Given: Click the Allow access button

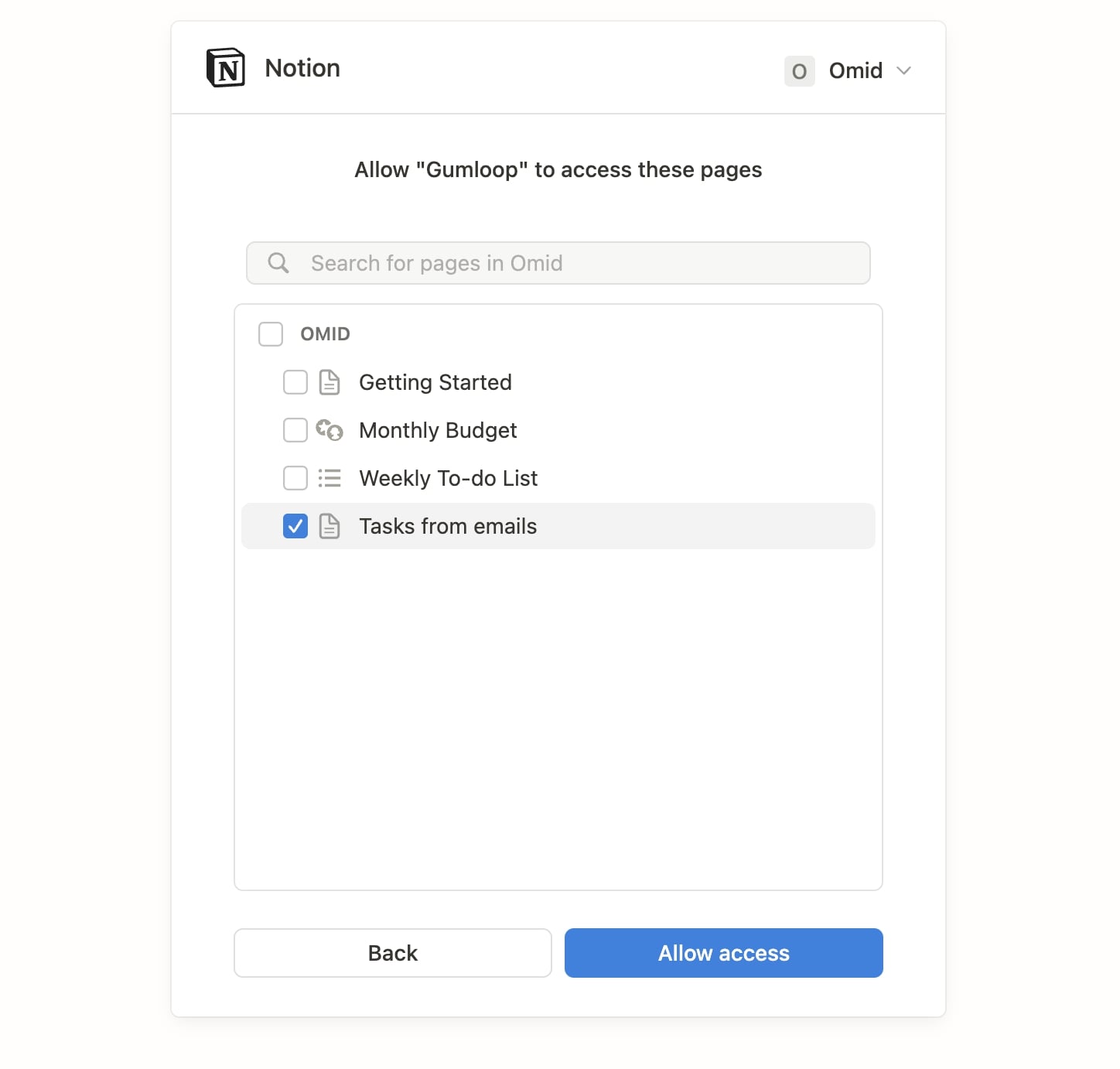Looking at the screenshot, I should tap(724, 953).
